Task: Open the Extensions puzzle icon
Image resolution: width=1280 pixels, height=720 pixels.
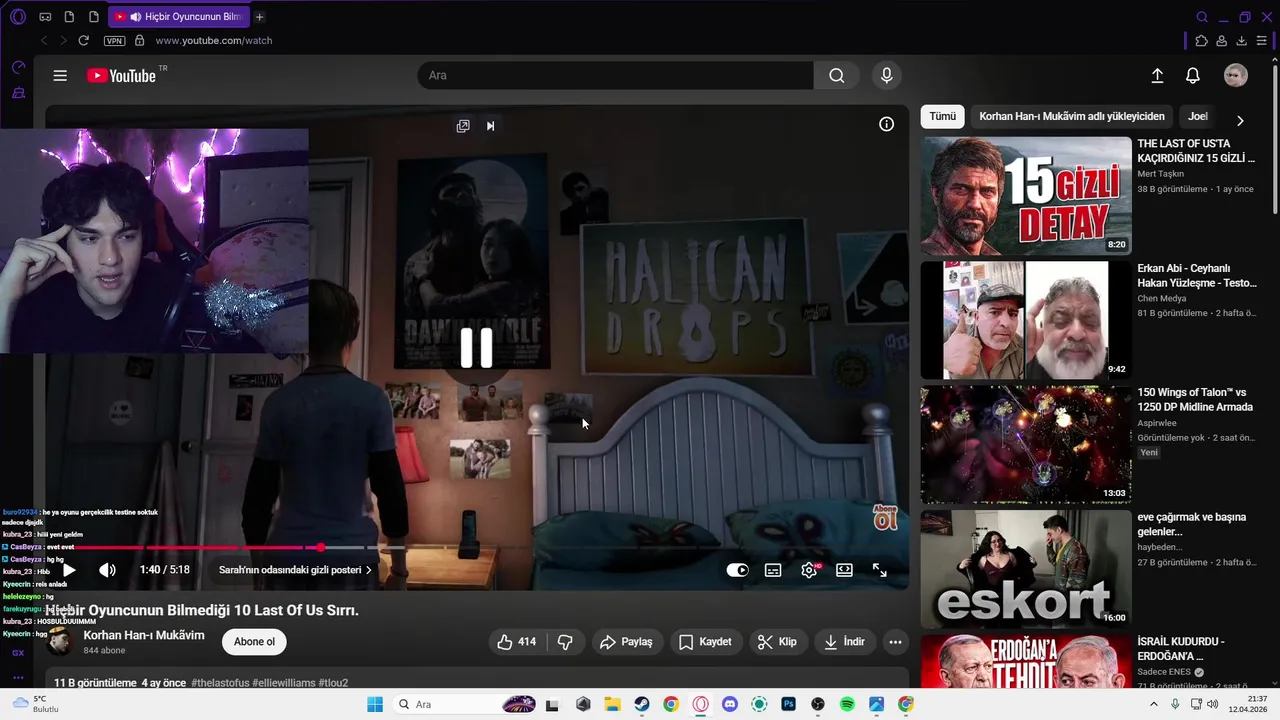Action: coord(1202,41)
